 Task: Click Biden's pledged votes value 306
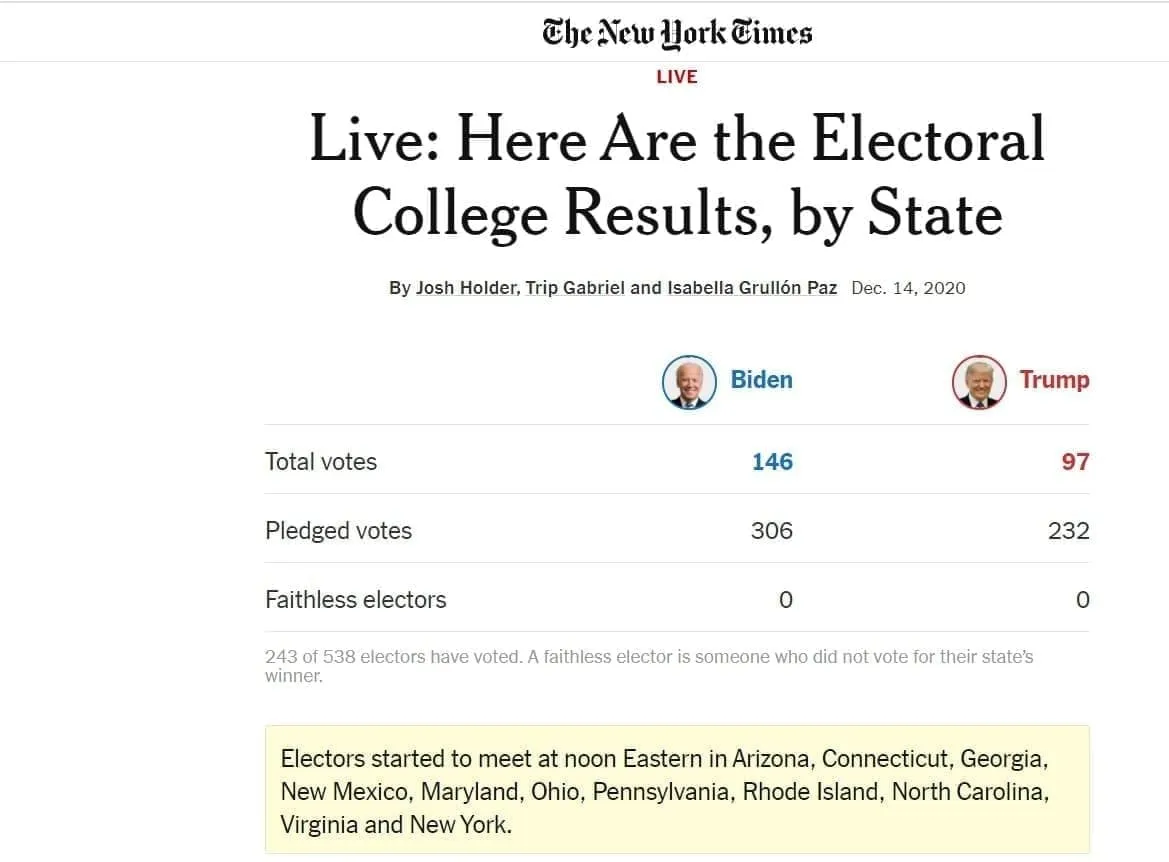(772, 531)
